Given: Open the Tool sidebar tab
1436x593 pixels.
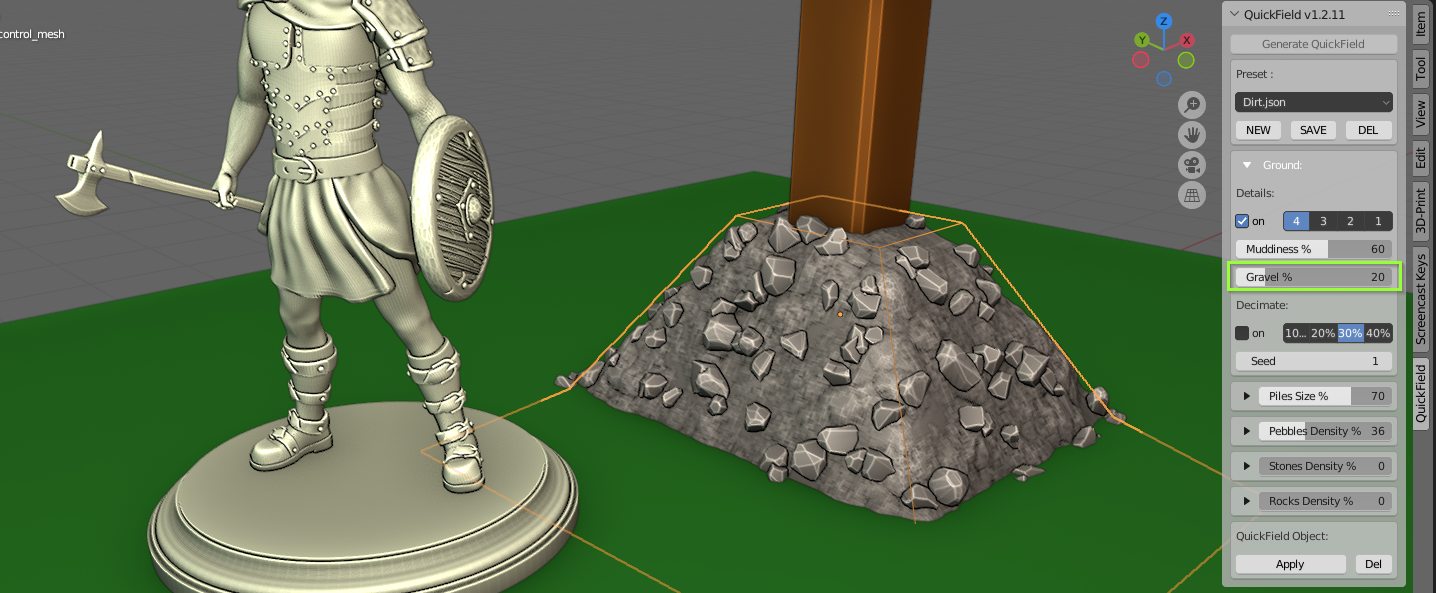Looking at the screenshot, I should tap(1420, 68).
